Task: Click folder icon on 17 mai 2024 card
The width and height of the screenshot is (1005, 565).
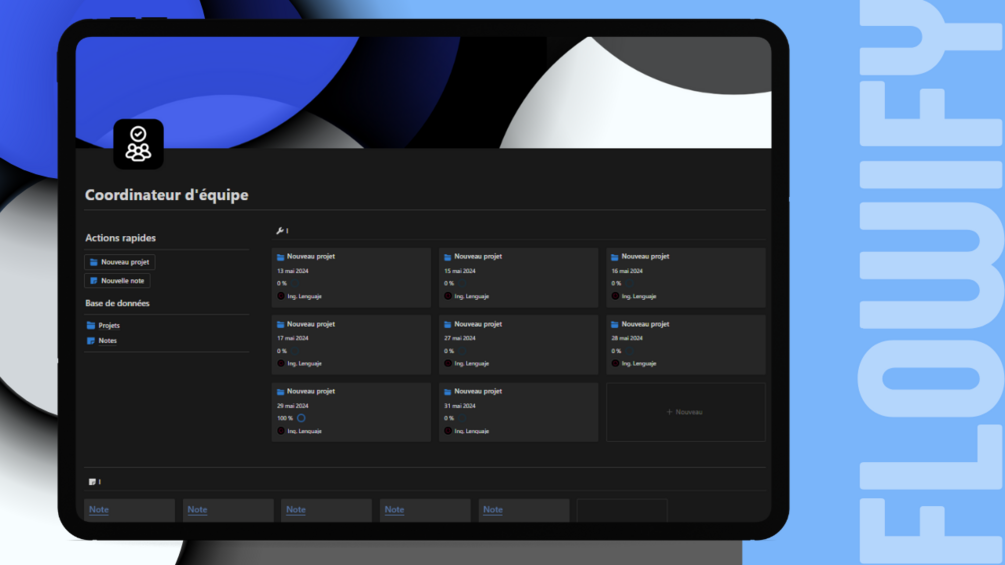Action: click(281, 324)
